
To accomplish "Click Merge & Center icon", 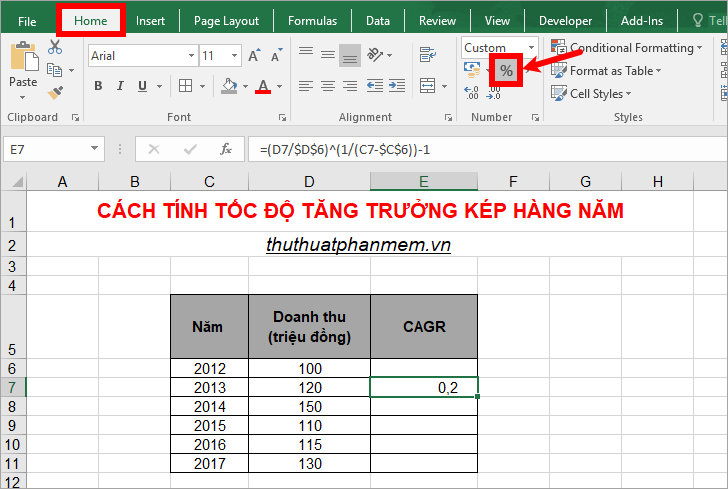I will (x=428, y=86).
